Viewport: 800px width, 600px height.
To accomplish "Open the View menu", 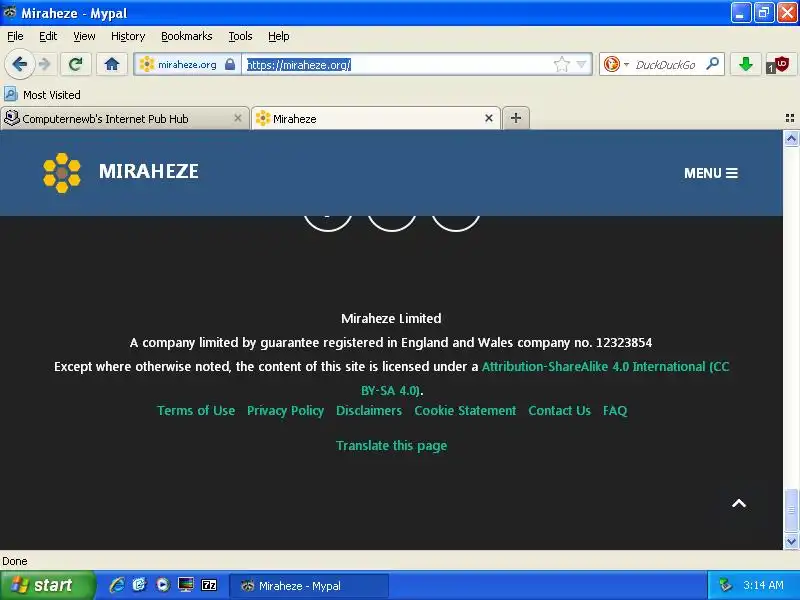I will coord(84,36).
